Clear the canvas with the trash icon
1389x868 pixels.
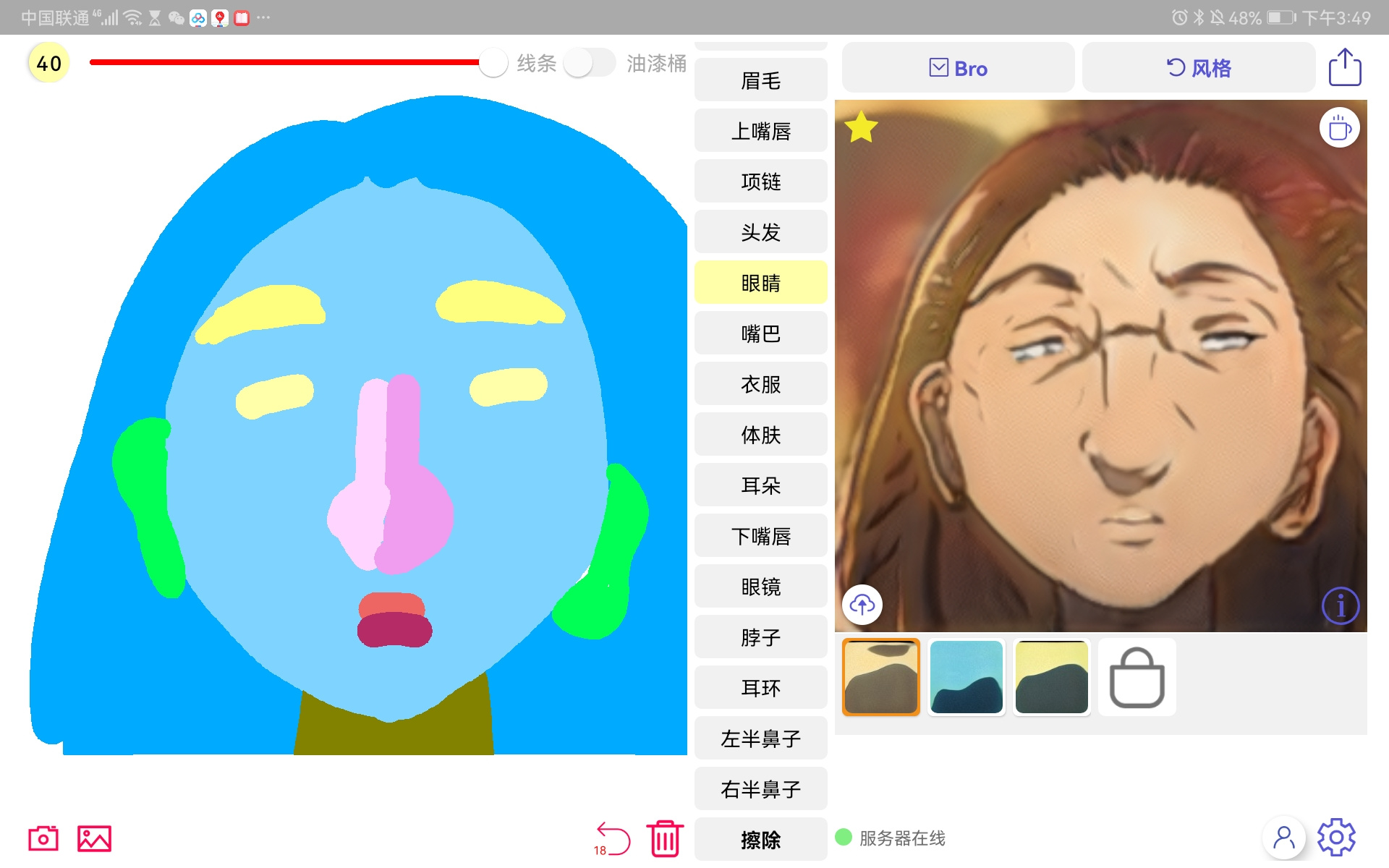[666, 838]
